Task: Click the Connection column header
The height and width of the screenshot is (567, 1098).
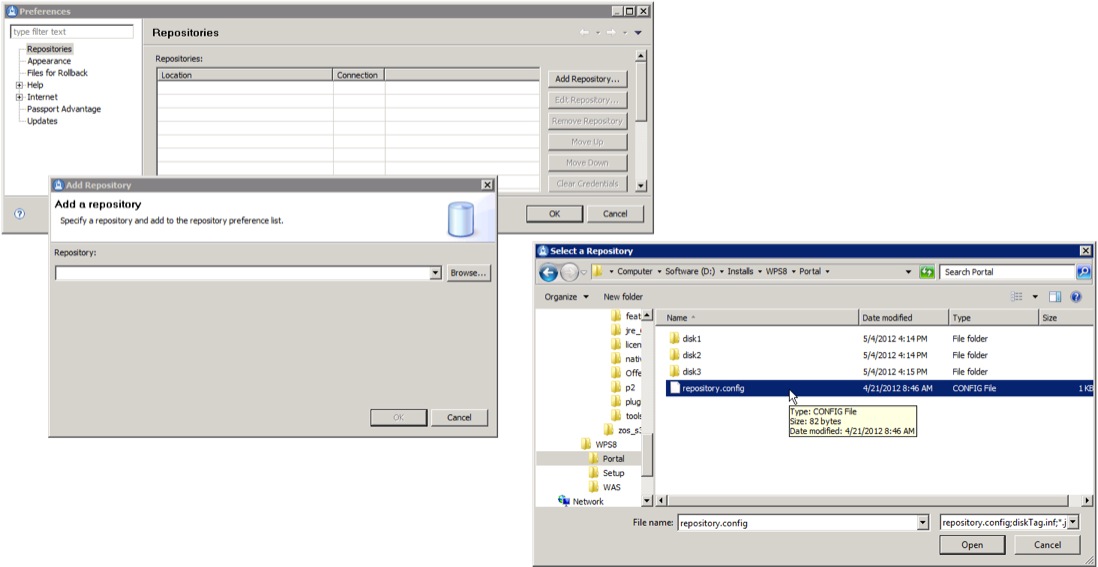Action: point(358,75)
